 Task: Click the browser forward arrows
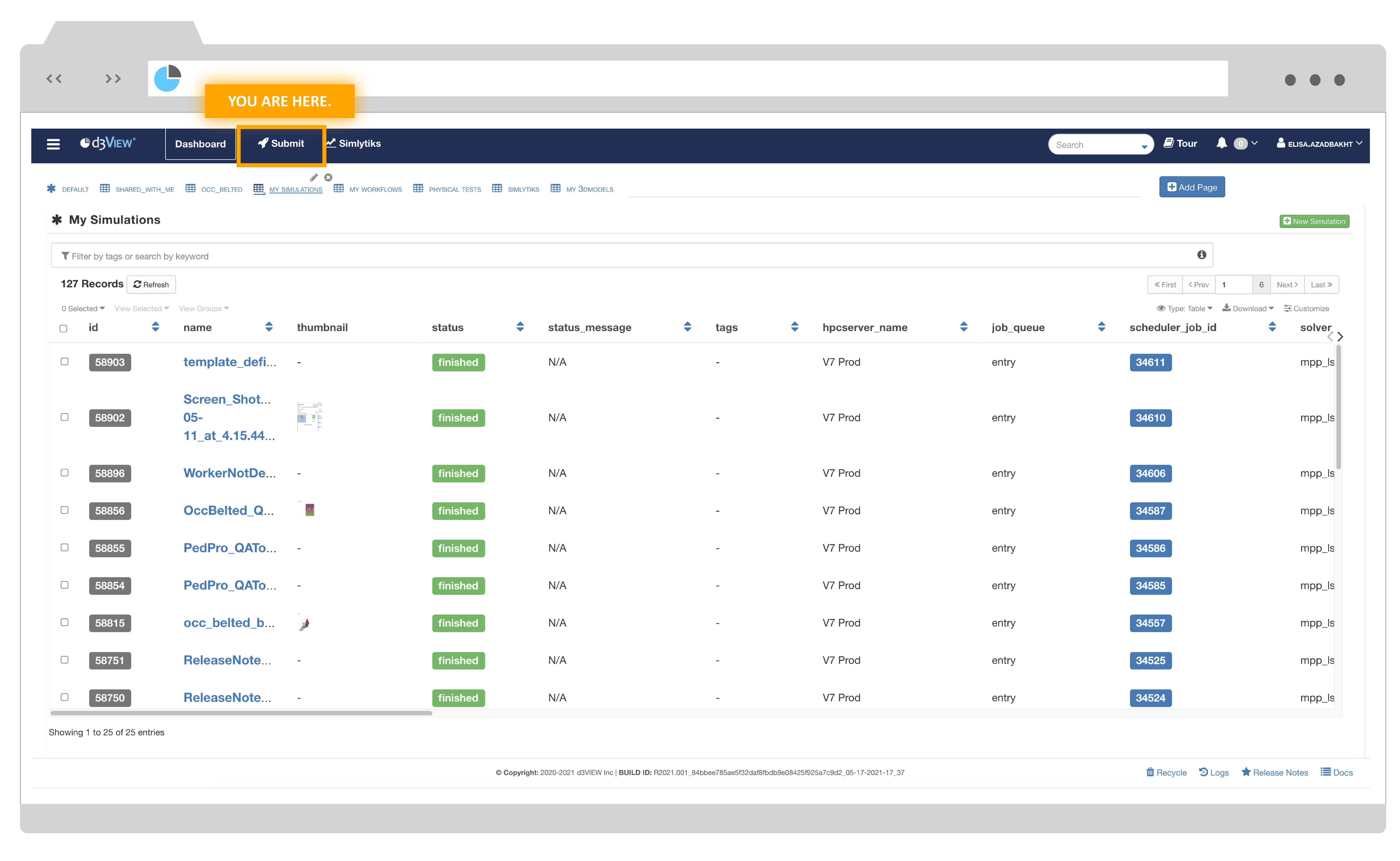pyautogui.click(x=113, y=79)
